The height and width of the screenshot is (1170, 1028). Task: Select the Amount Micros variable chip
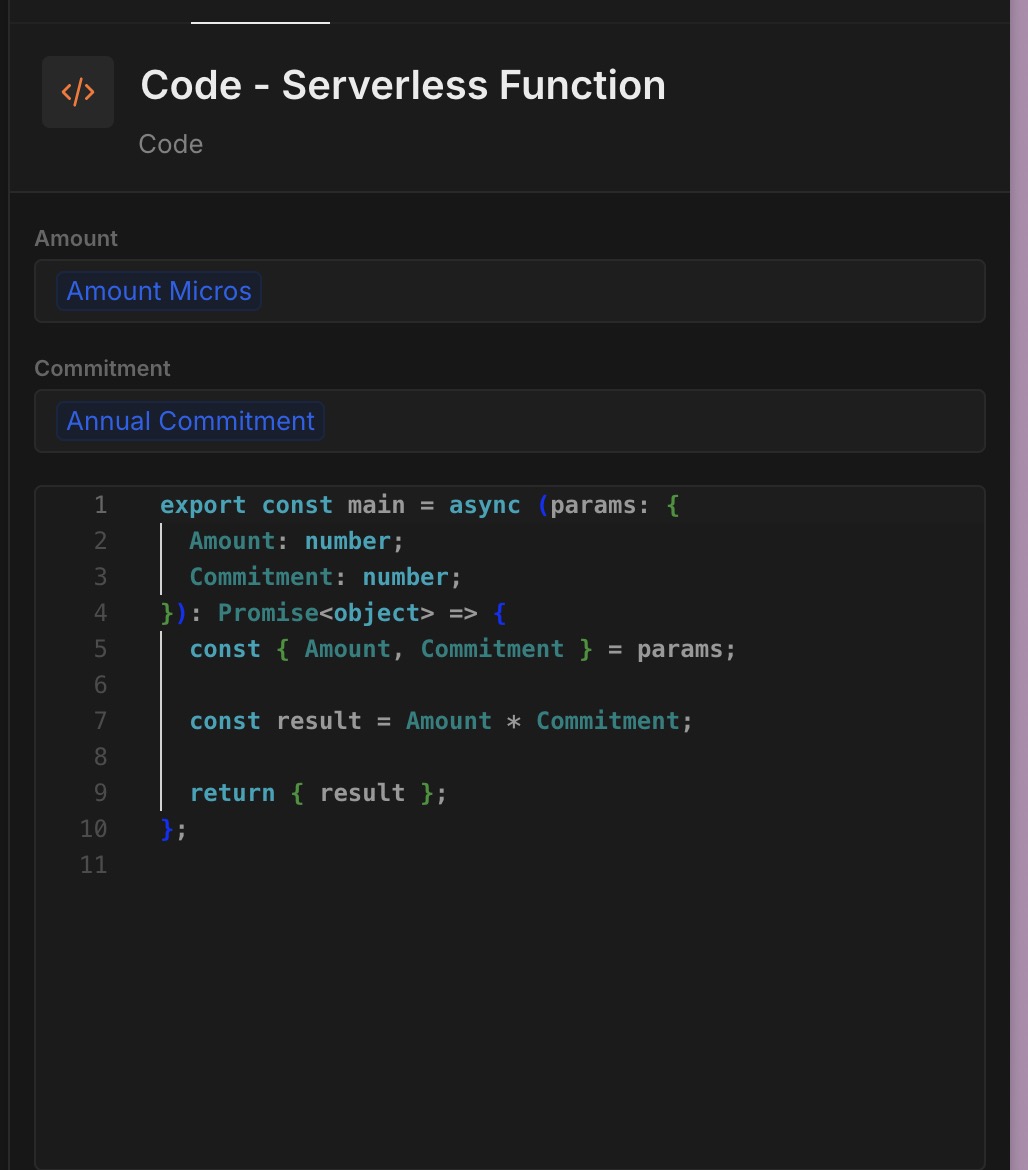pos(159,291)
